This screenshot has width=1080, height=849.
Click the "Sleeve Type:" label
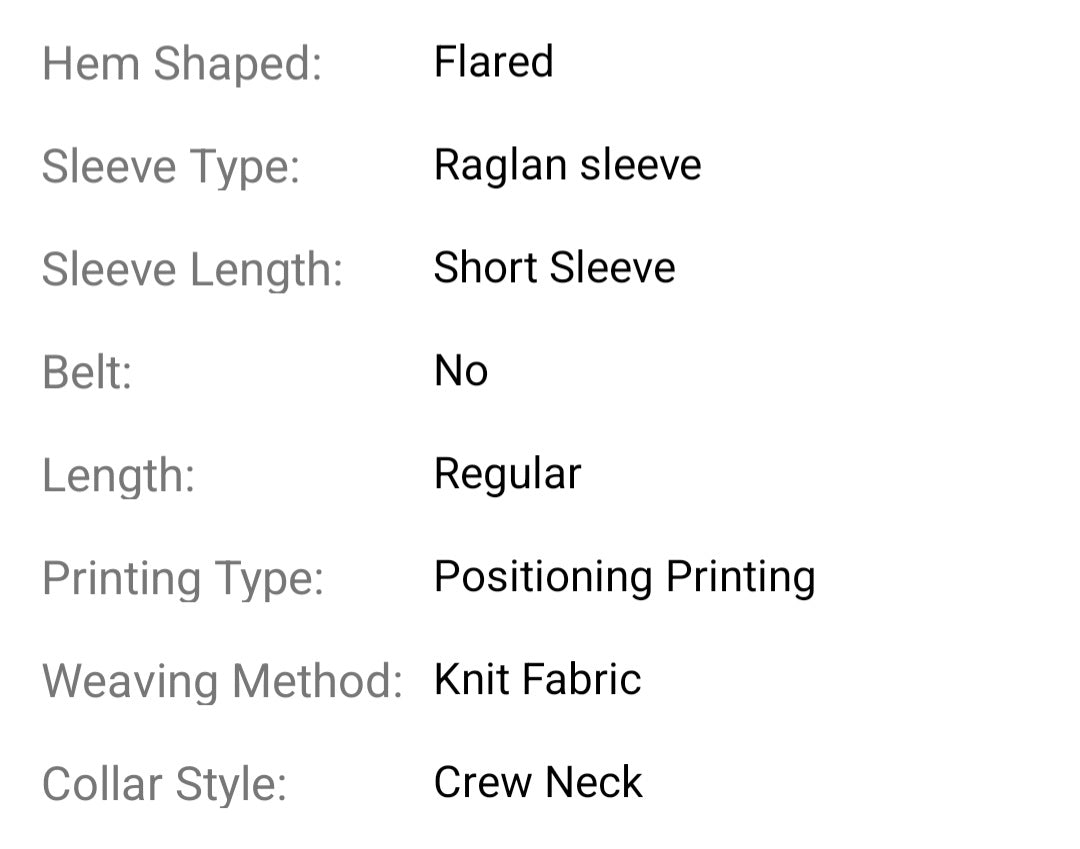click(170, 167)
